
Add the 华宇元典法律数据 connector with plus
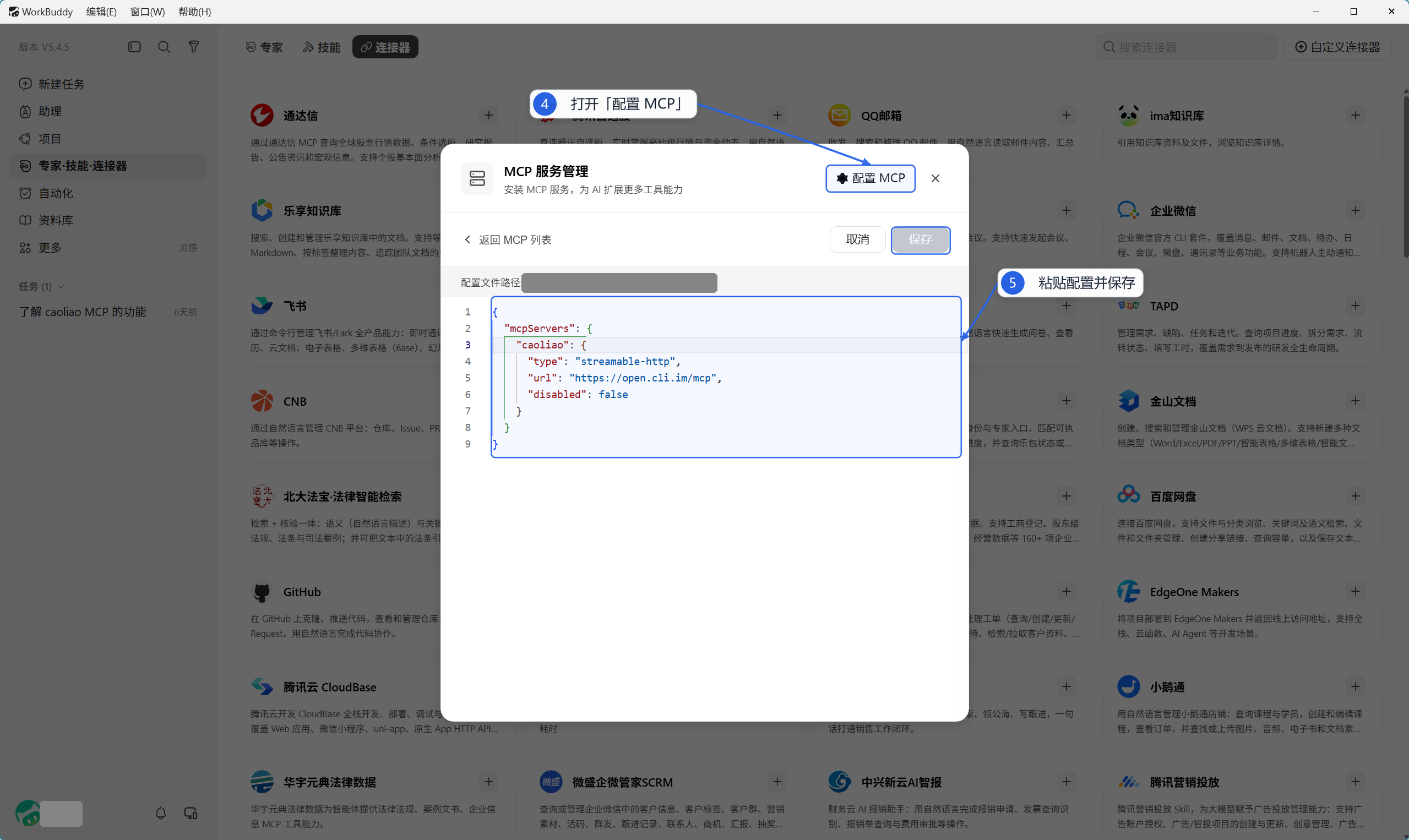pos(488,782)
